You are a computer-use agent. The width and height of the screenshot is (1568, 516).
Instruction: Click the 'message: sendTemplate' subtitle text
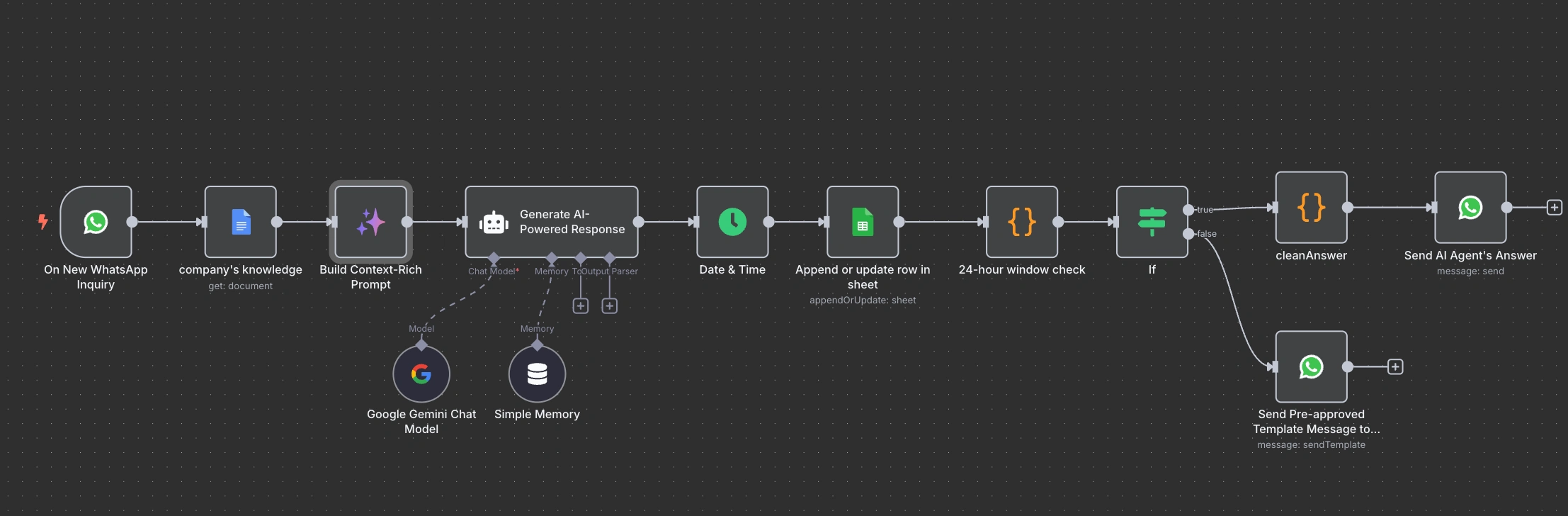point(1312,445)
